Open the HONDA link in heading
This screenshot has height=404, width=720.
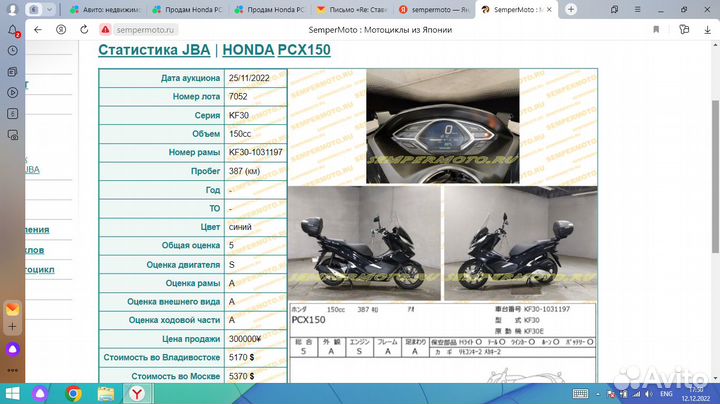coord(248,50)
